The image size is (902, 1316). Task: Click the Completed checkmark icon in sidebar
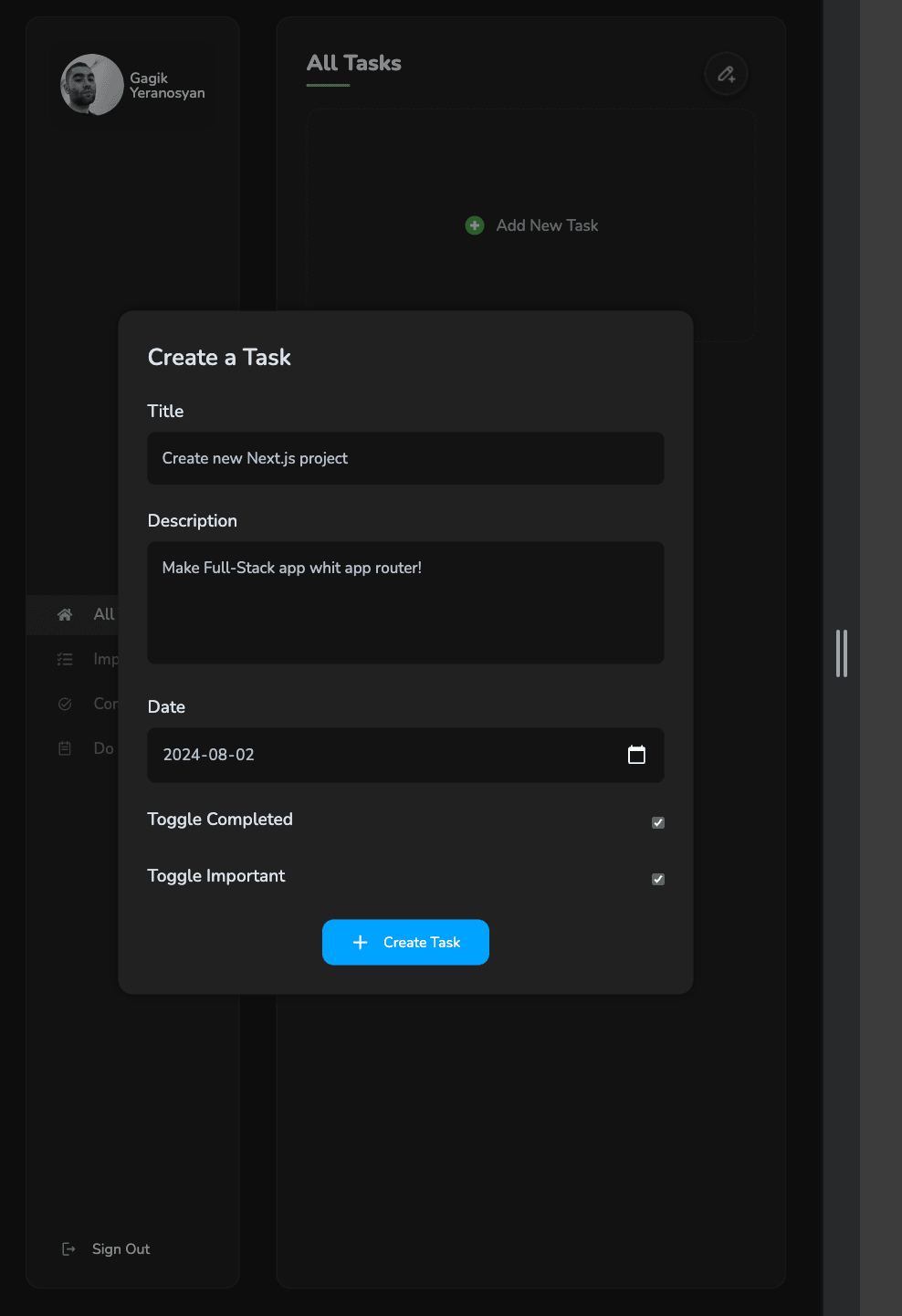point(64,704)
